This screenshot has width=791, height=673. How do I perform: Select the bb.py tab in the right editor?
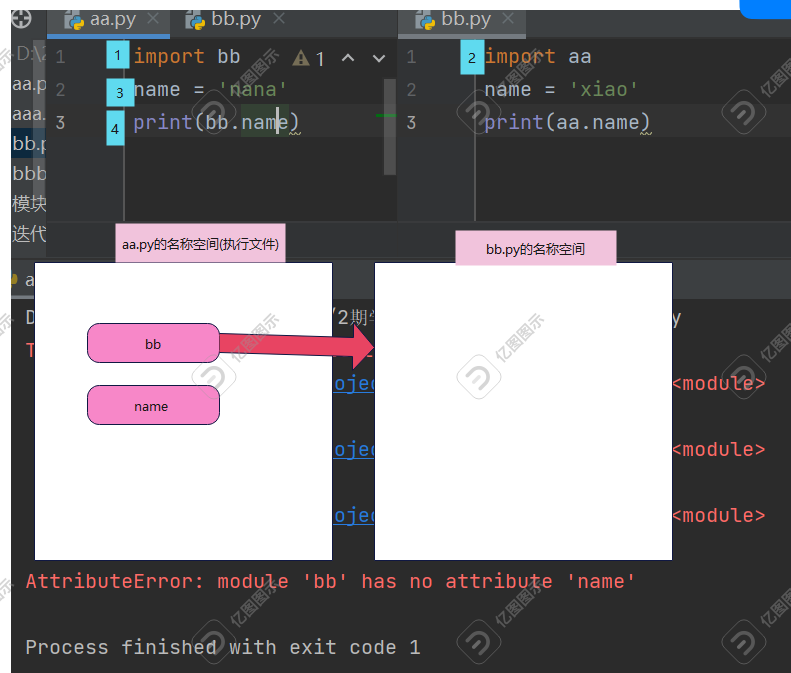tap(462, 21)
